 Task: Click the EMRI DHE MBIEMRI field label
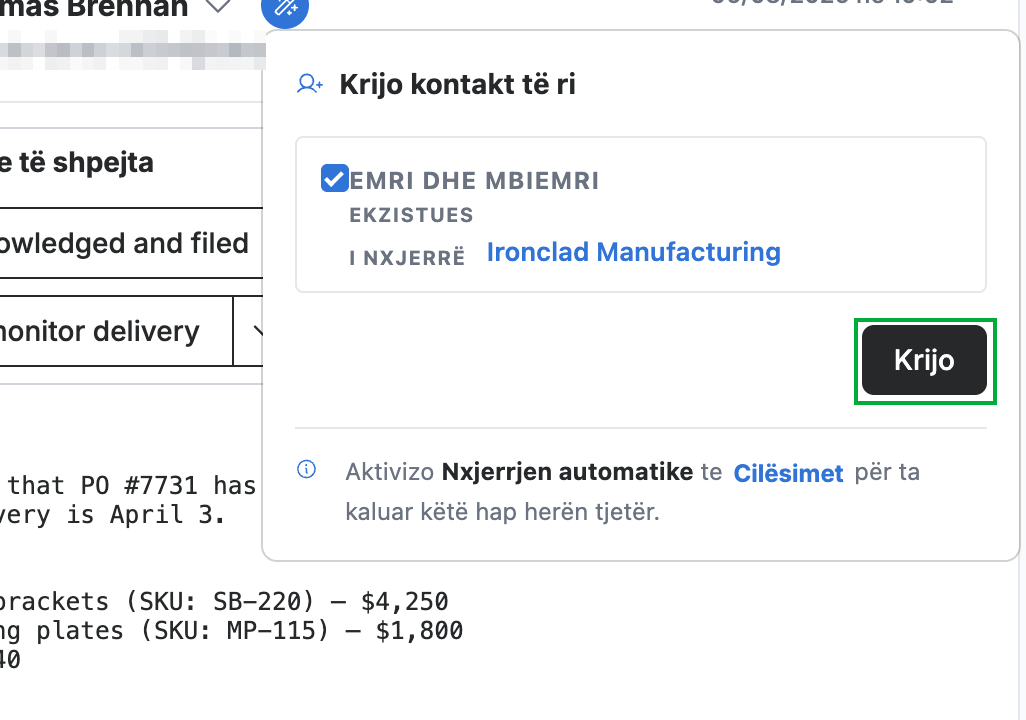[474, 181]
